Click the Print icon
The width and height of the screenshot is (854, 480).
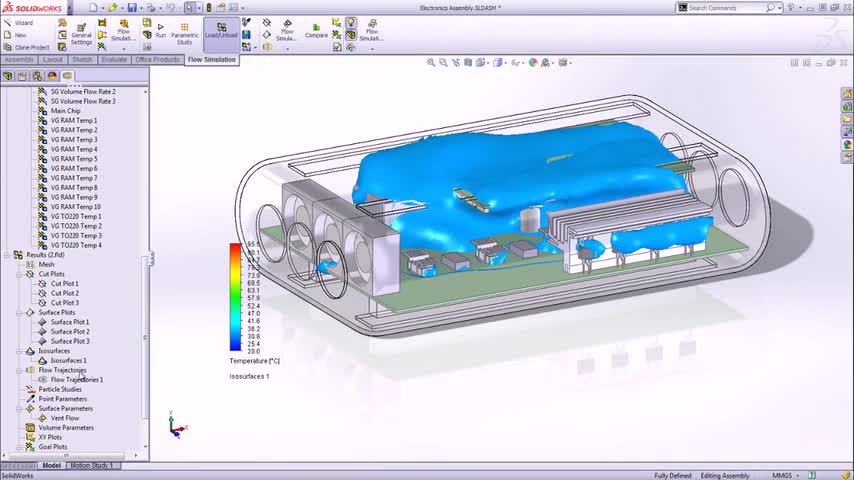pyautogui.click(x=151, y=8)
